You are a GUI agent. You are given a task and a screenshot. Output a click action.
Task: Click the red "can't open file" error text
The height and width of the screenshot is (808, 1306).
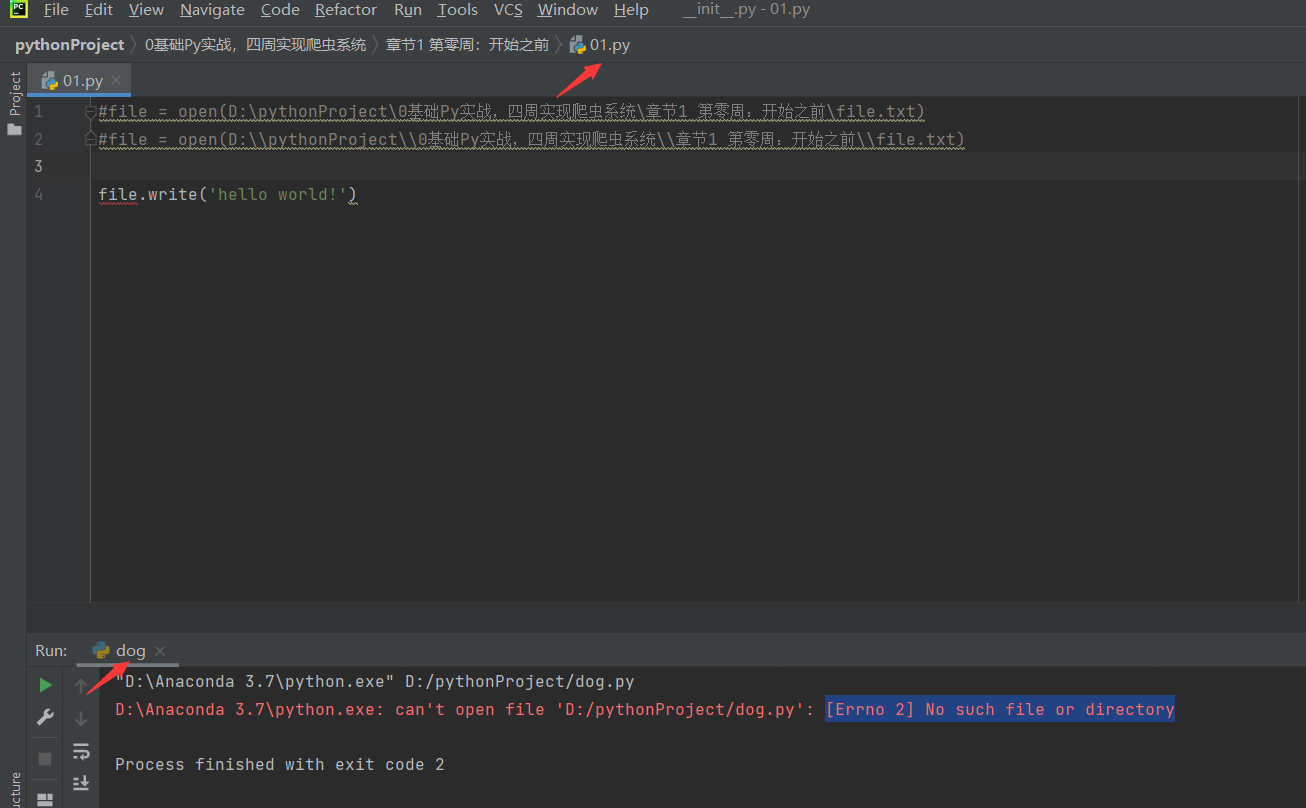[x=466, y=709]
